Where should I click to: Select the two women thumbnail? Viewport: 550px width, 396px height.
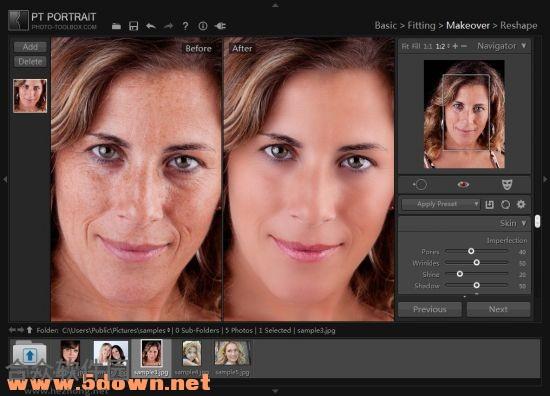pos(110,353)
